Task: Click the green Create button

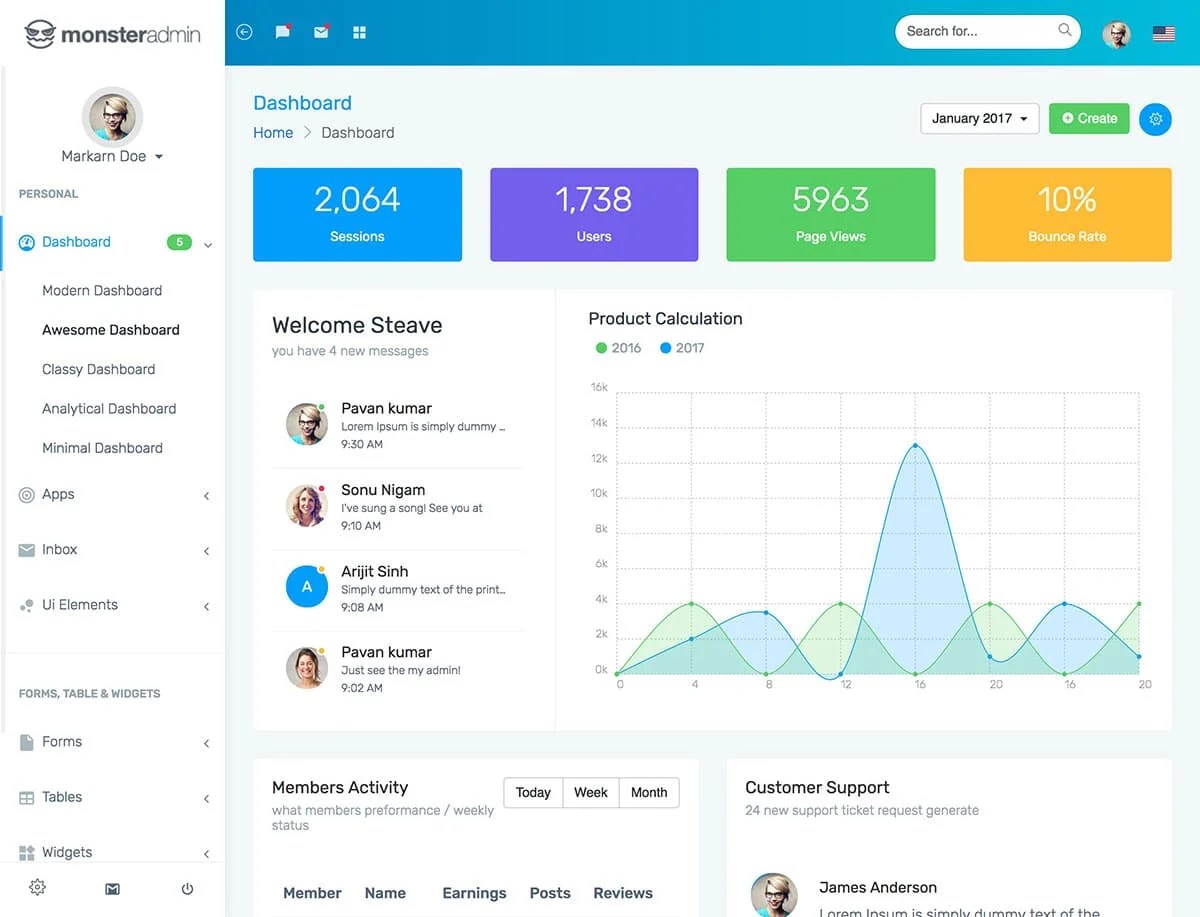Action: [1089, 118]
